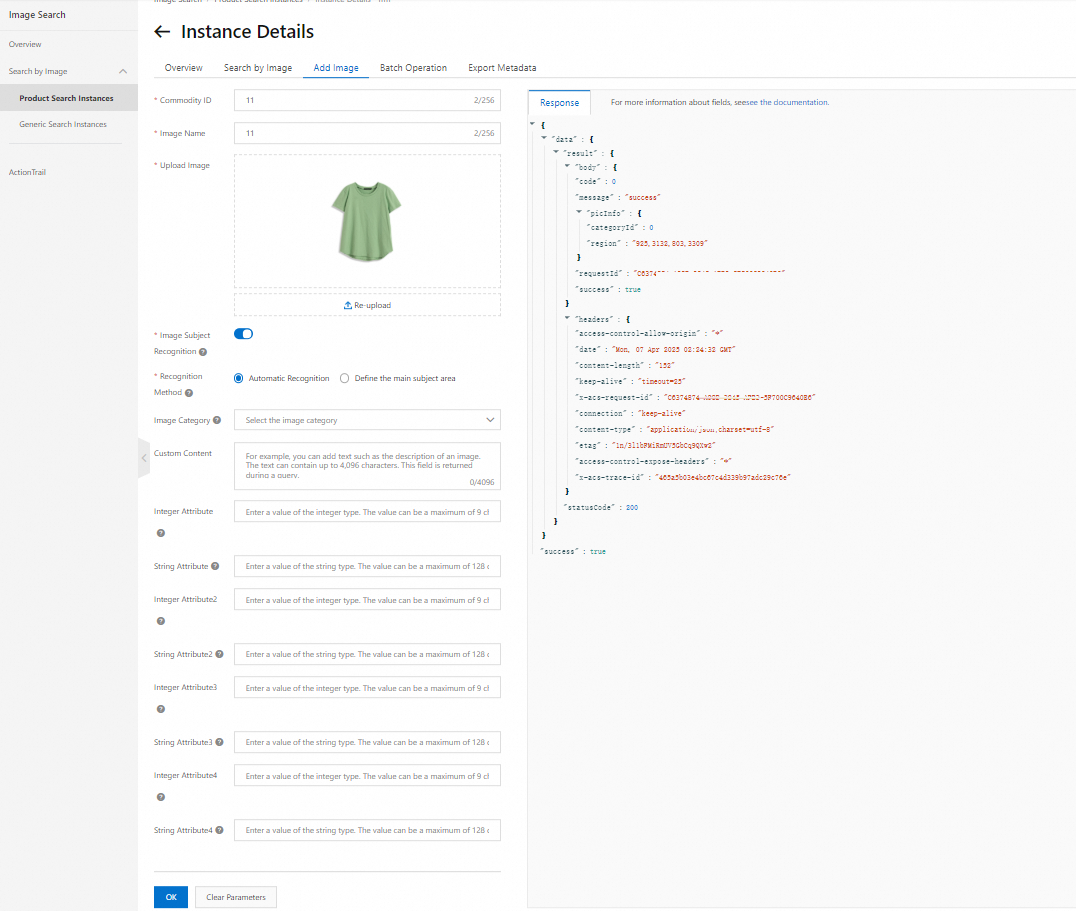
Task: Collapse the "result" JSON node
Action: (556, 152)
